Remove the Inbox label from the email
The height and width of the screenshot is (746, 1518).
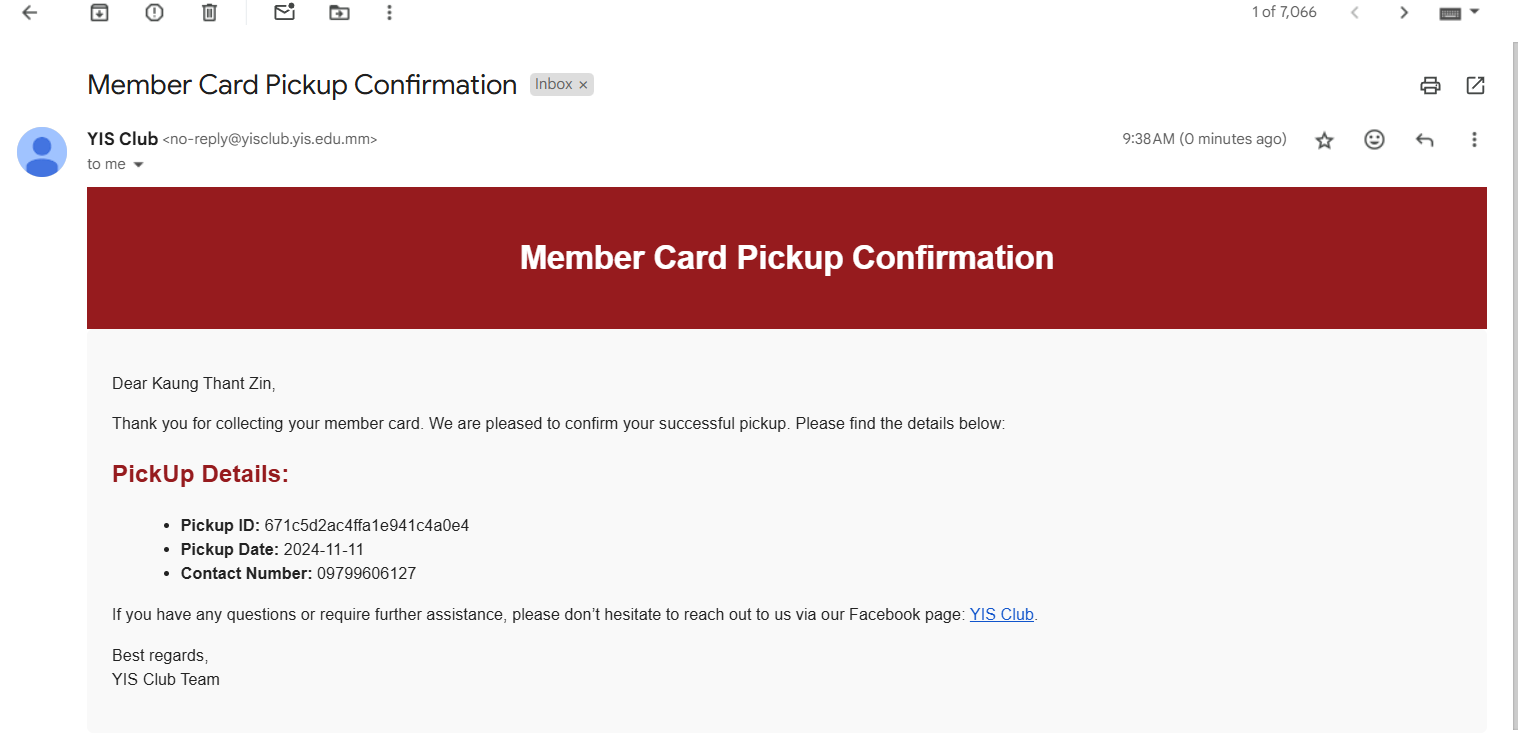coord(583,85)
